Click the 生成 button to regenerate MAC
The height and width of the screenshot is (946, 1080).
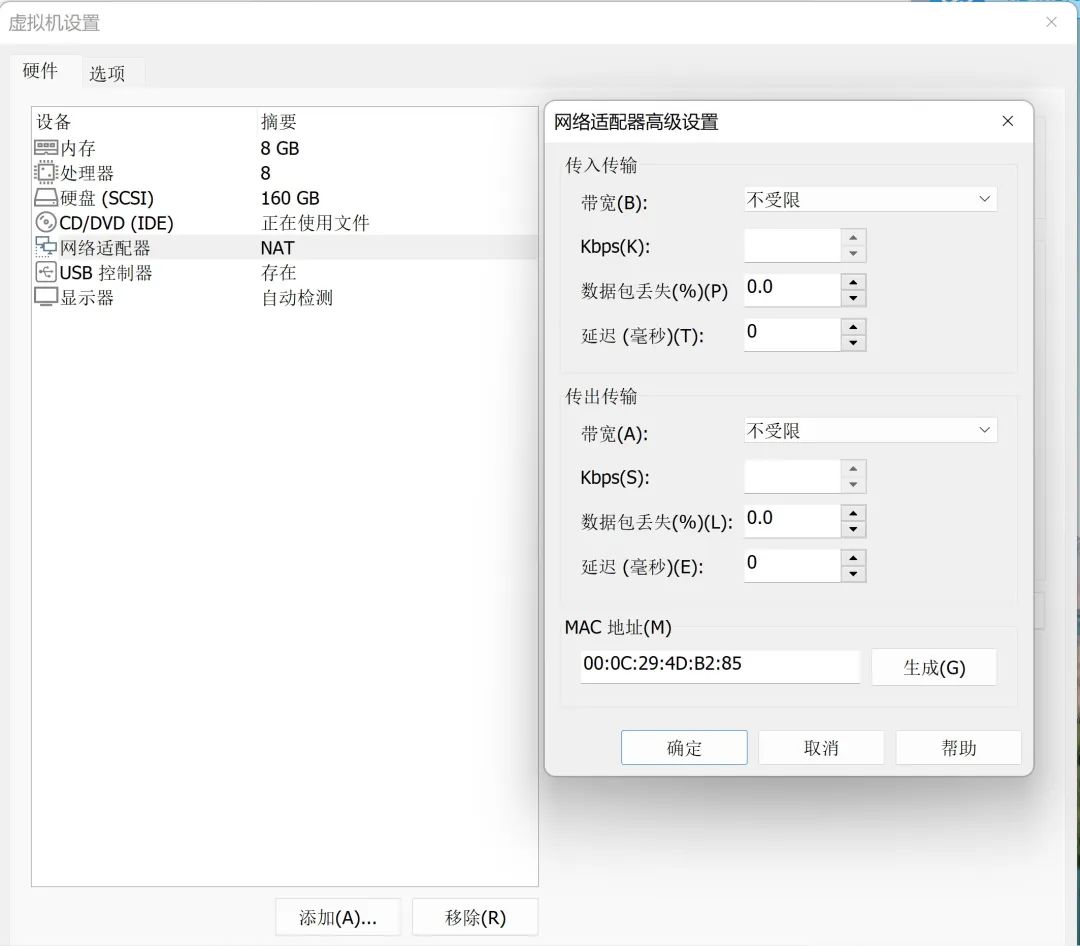point(933,666)
